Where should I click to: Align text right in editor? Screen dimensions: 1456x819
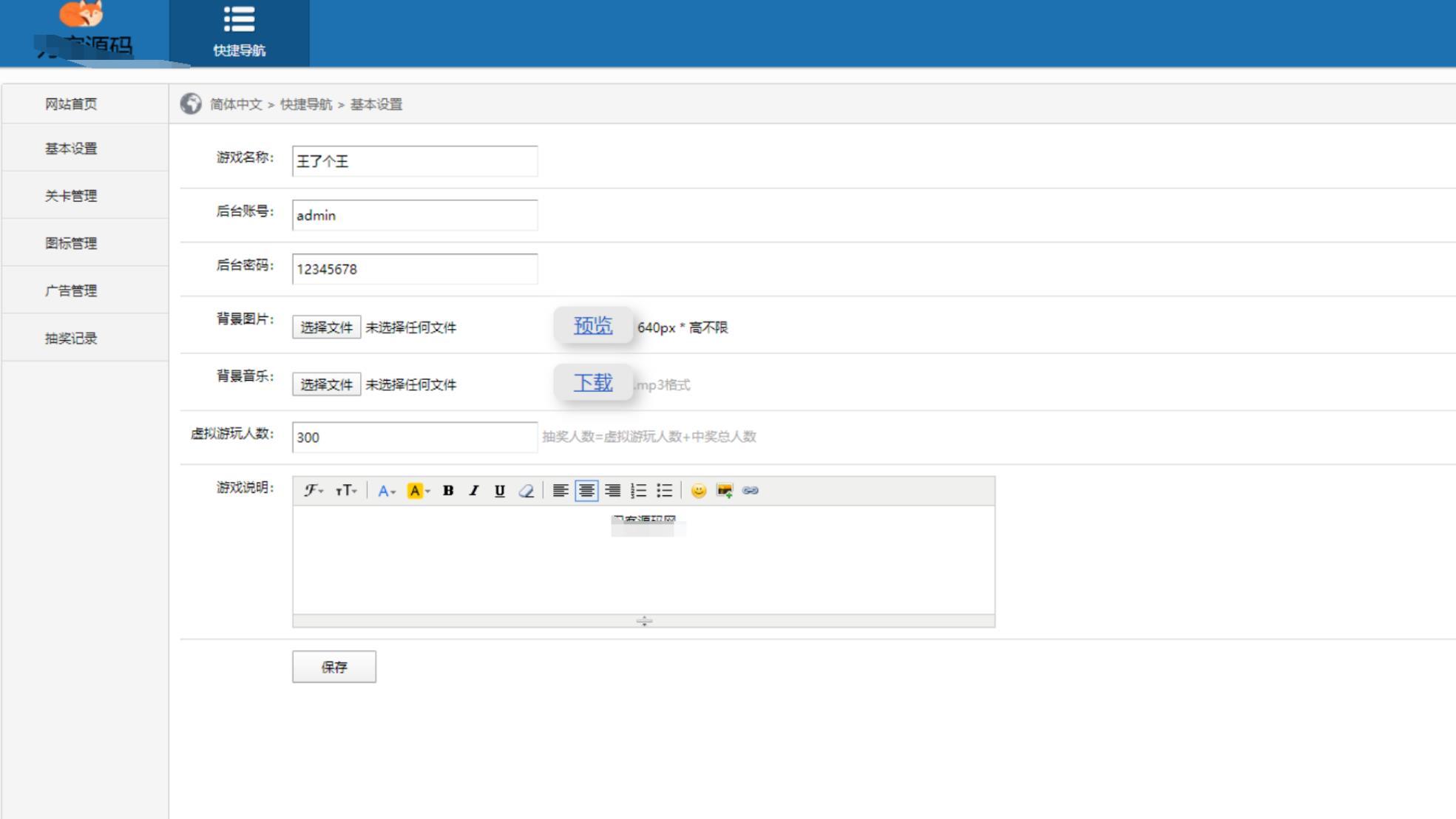(x=612, y=490)
